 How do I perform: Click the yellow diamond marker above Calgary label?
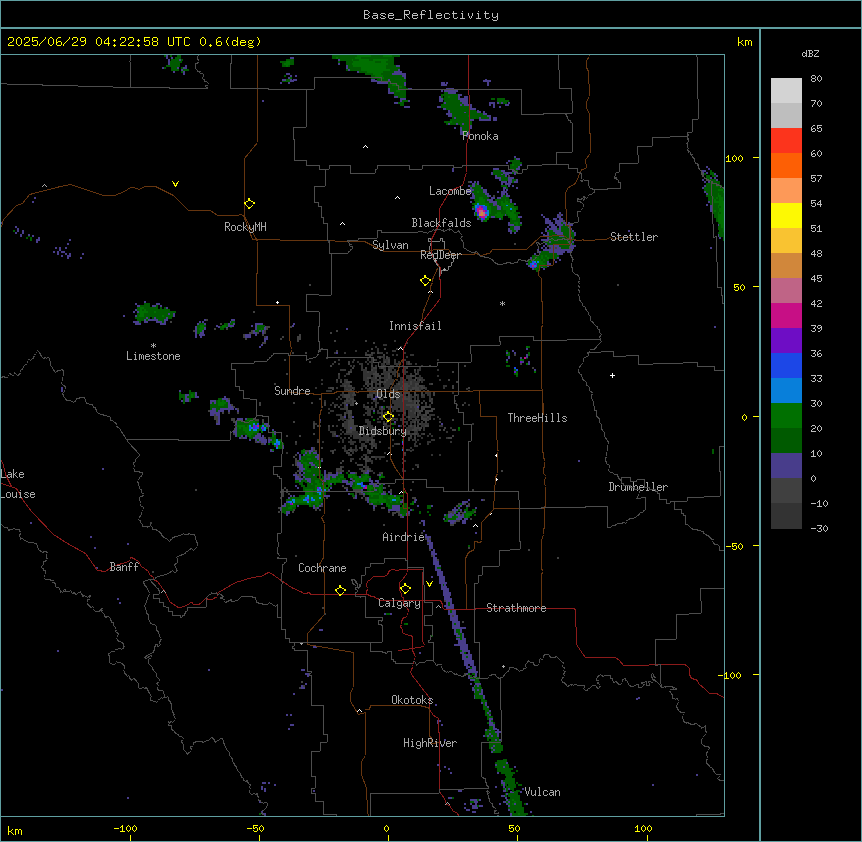[x=405, y=589]
